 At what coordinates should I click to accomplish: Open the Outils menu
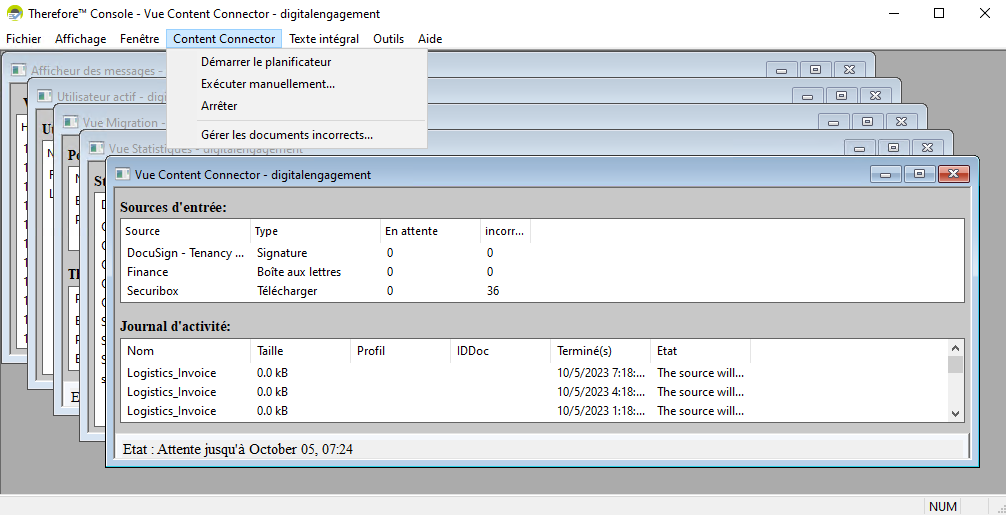[x=388, y=39]
